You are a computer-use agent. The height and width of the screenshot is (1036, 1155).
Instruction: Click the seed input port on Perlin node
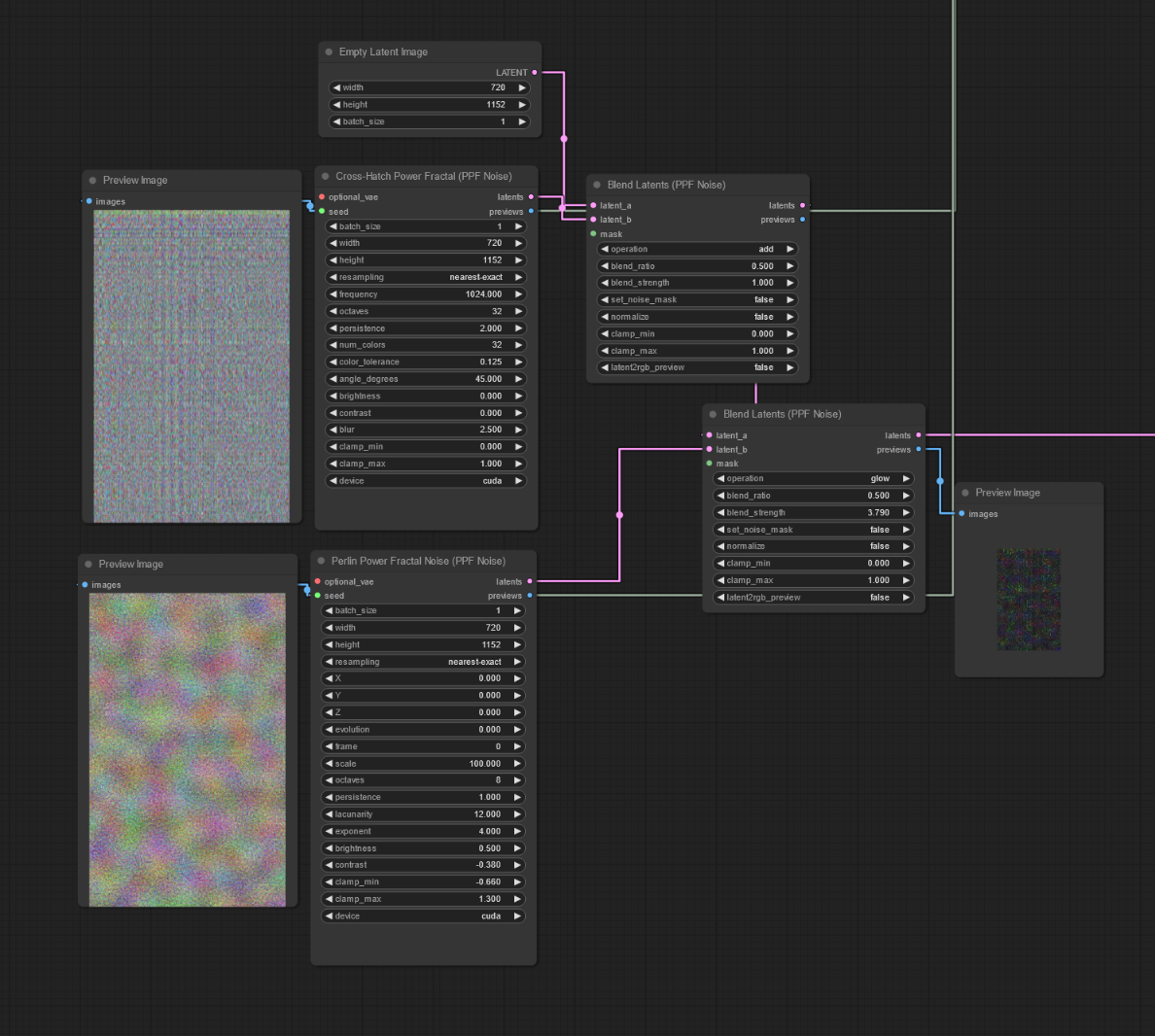(x=318, y=596)
